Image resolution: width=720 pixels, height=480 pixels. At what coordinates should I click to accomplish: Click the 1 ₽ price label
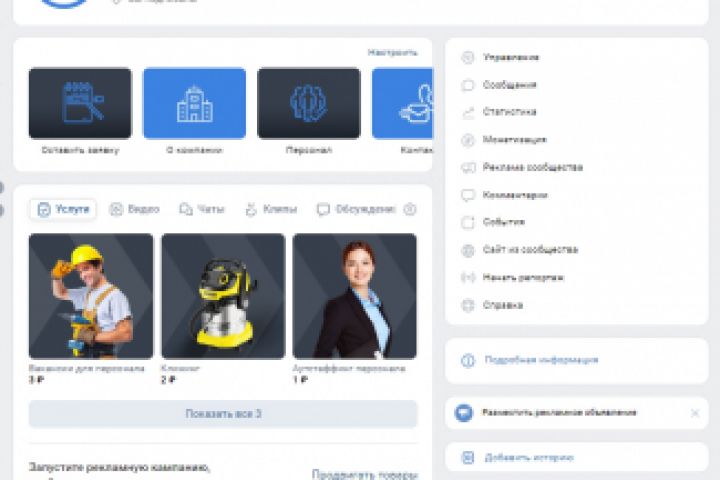300,380
